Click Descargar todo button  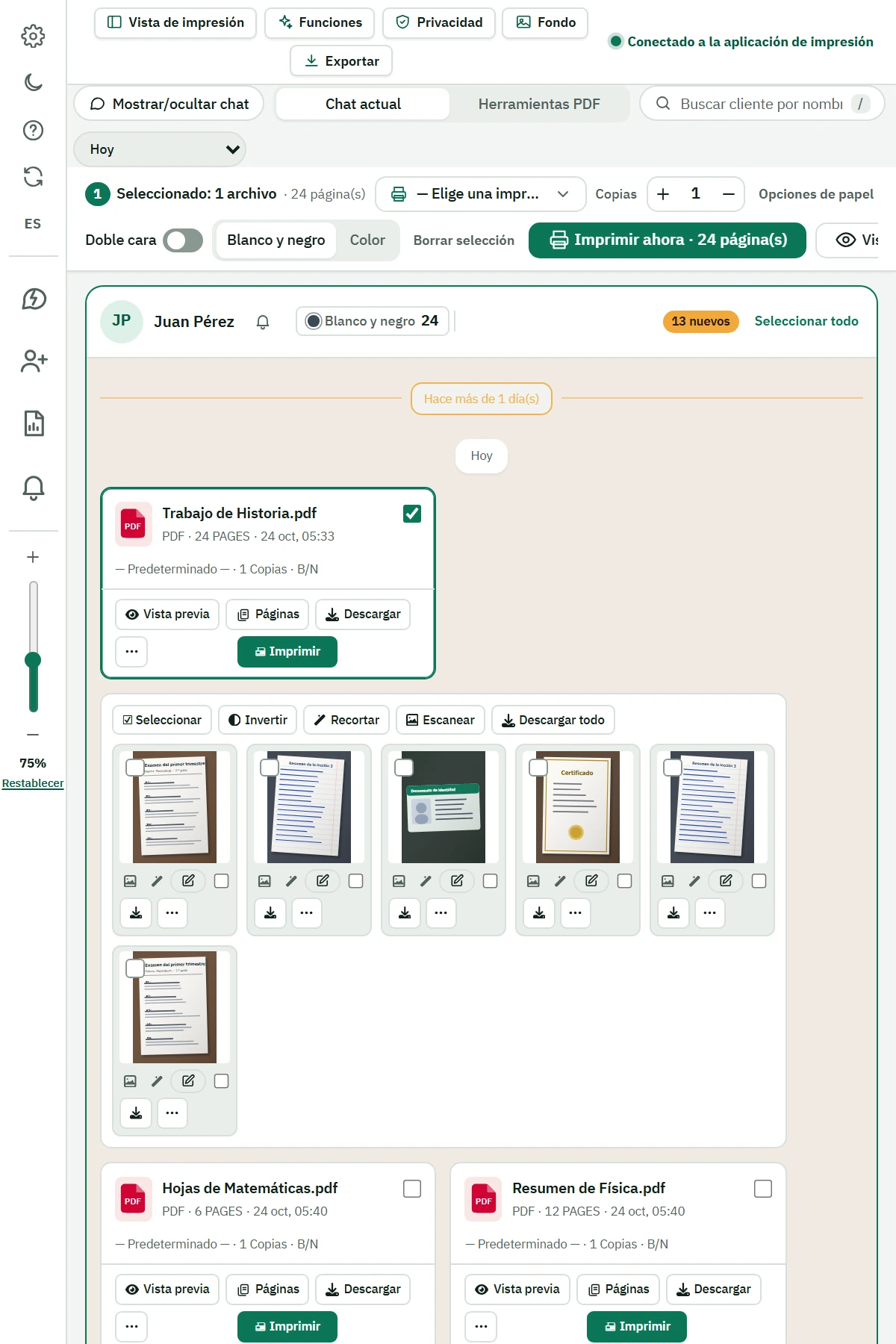[x=553, y=720]
